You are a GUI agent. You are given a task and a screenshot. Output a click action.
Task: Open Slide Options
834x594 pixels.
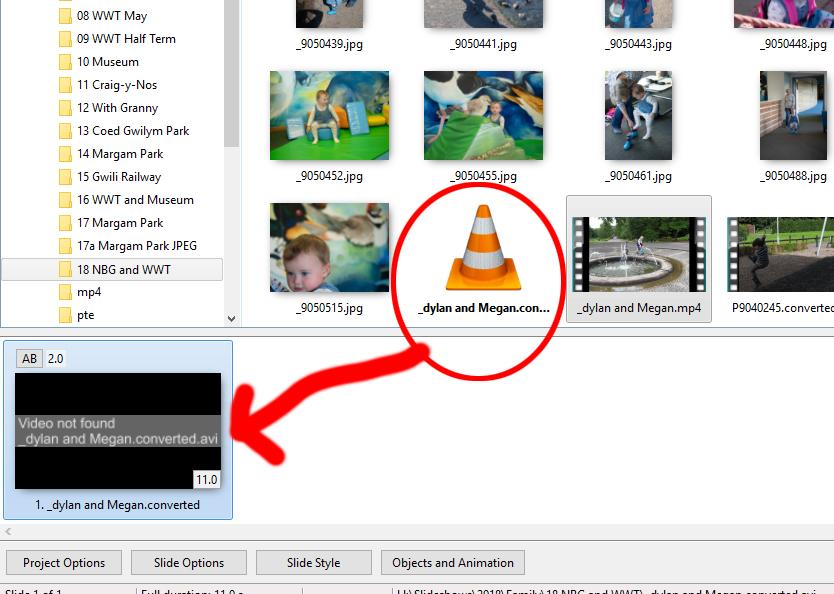coord(189,563)
